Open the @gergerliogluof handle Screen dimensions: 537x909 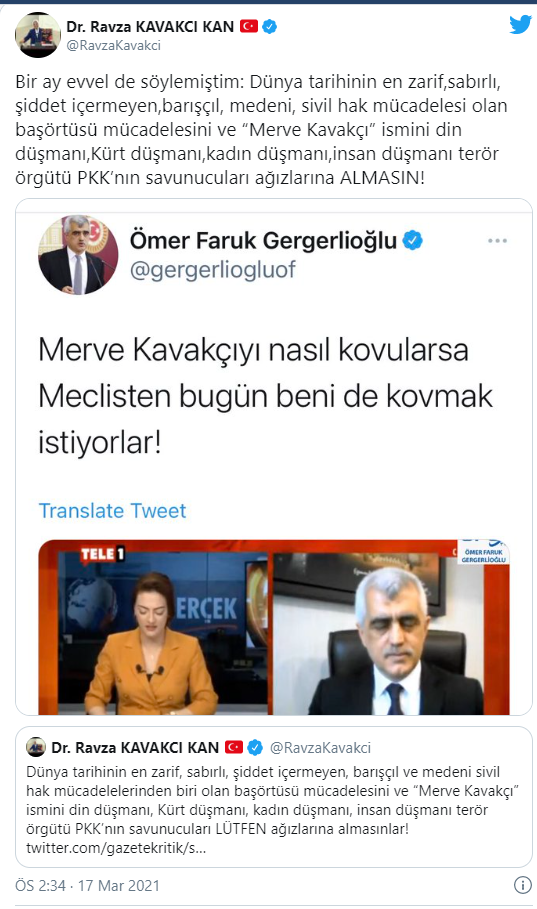[213, 270]
